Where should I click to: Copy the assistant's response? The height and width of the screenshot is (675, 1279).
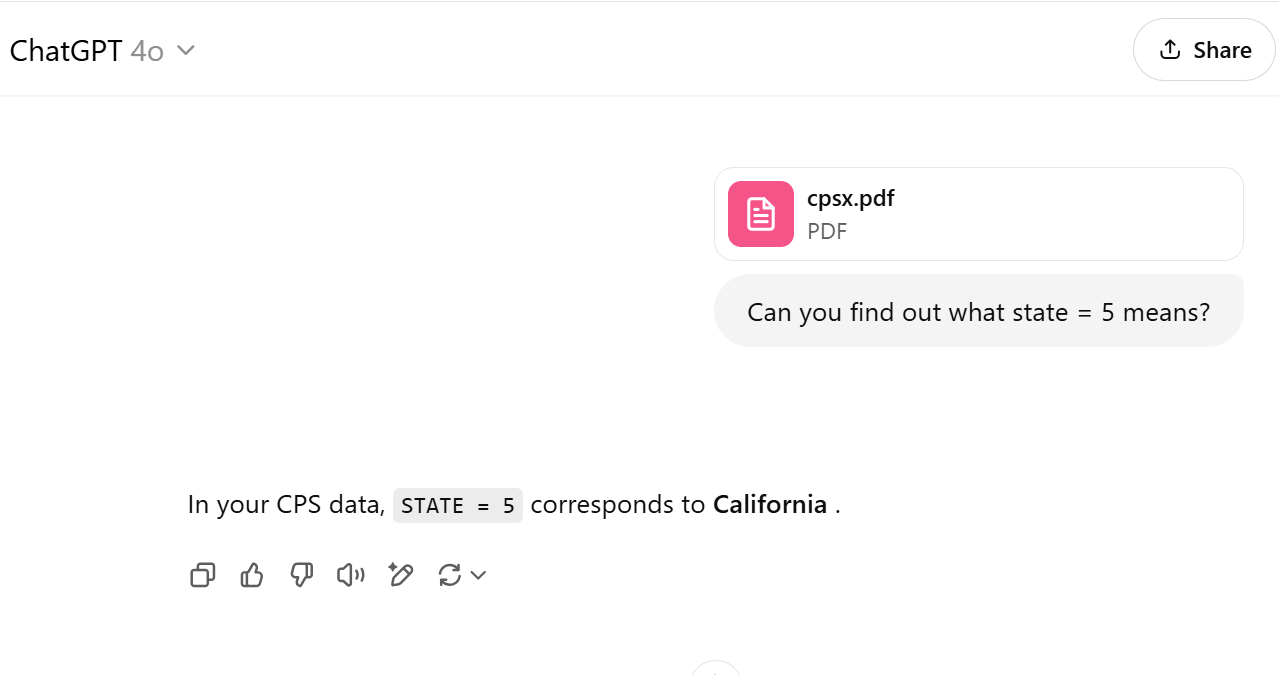[203, 575]
